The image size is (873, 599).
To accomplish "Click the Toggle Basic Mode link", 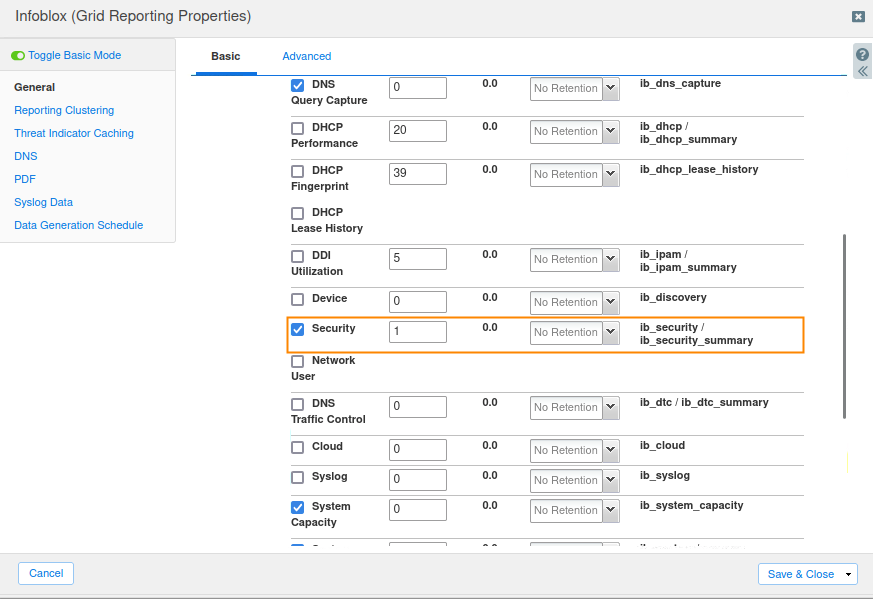I will point(75,55).
